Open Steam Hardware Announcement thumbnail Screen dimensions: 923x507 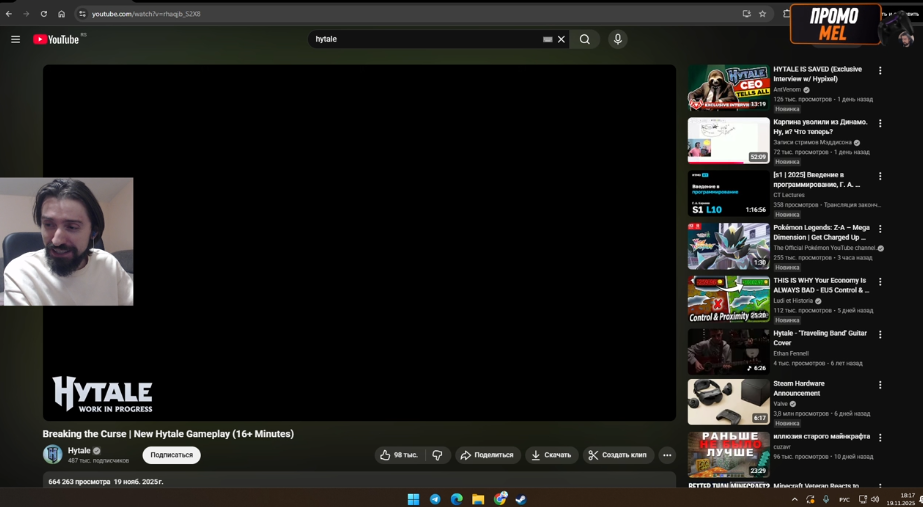click(x=729, y=402)
